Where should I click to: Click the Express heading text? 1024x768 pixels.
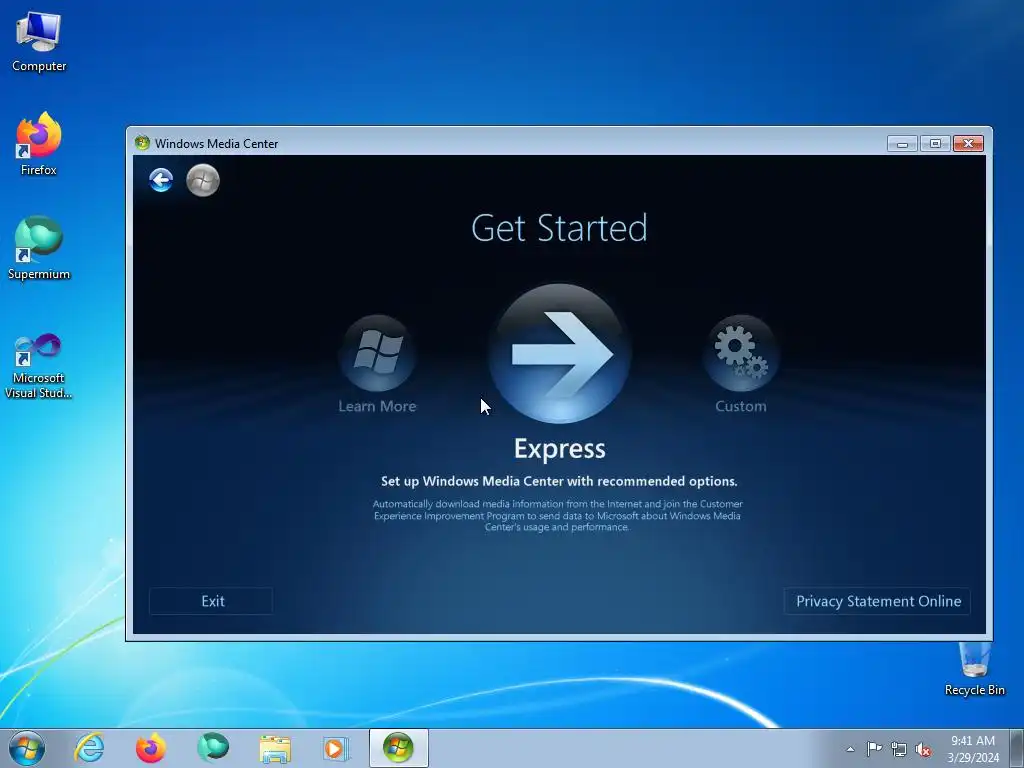pos(560,449)
